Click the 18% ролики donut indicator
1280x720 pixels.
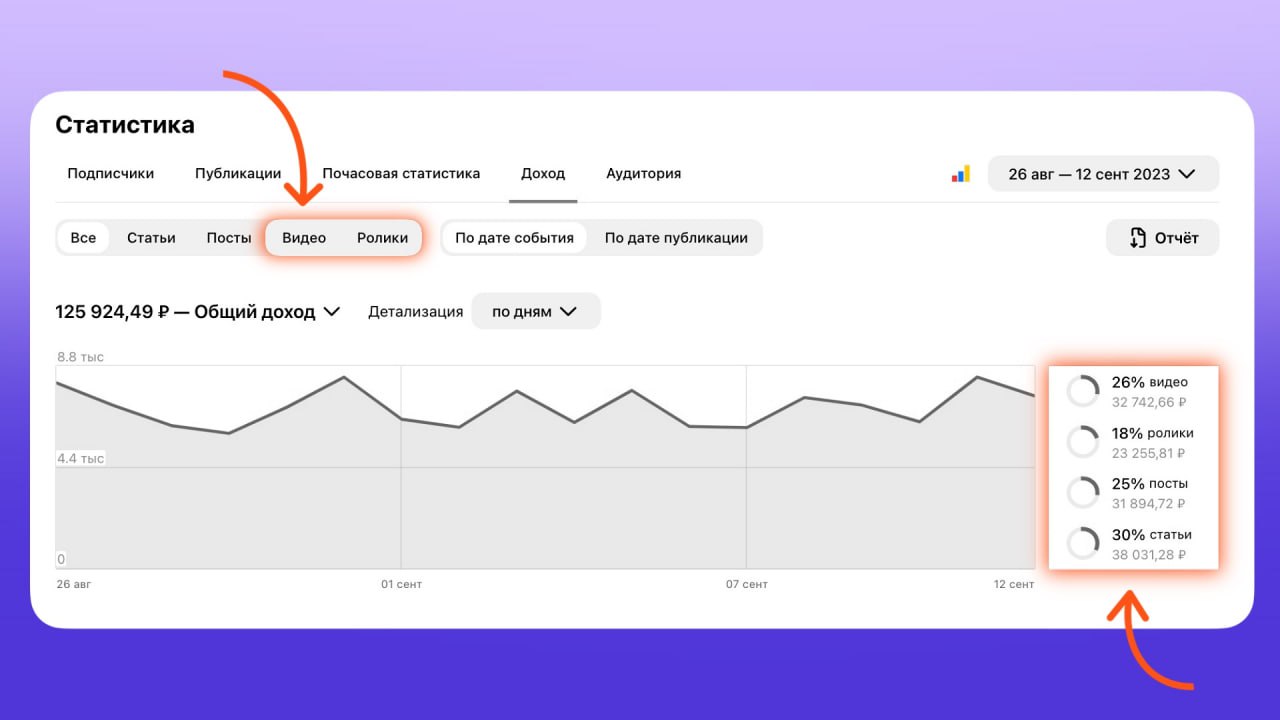1082,442
